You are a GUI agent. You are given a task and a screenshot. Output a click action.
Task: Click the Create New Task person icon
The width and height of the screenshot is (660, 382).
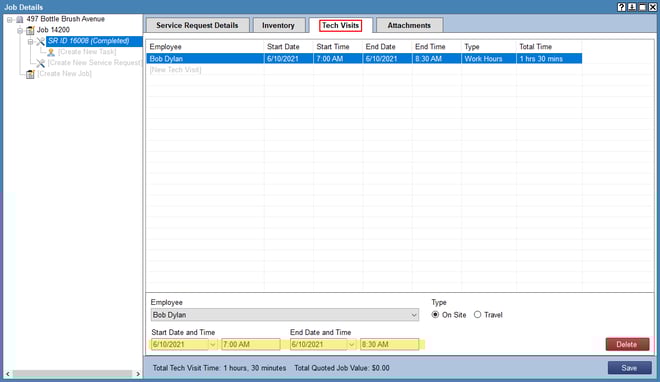(51, 52)
